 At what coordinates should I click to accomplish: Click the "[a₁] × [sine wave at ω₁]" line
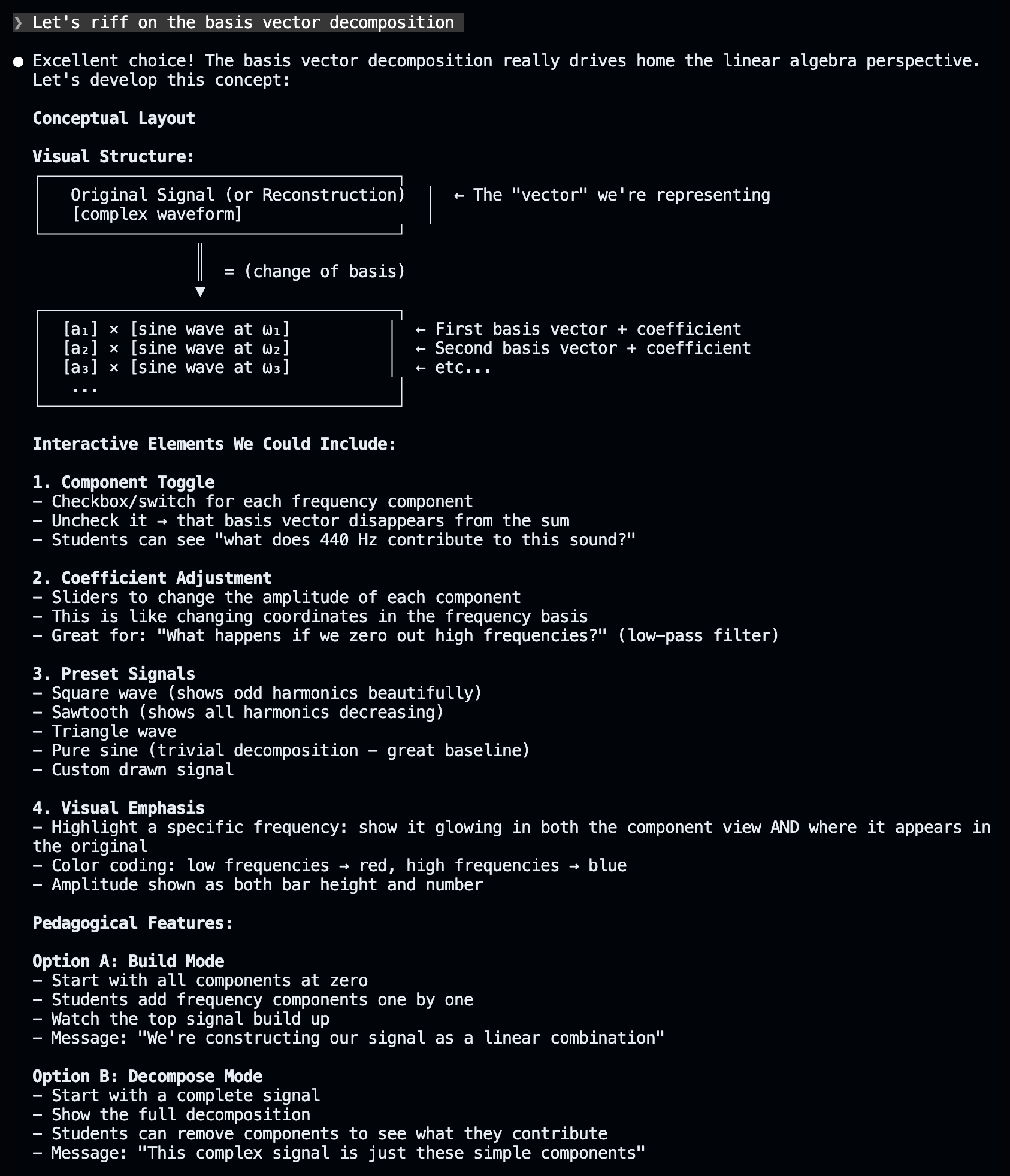[x=176, y=329]
